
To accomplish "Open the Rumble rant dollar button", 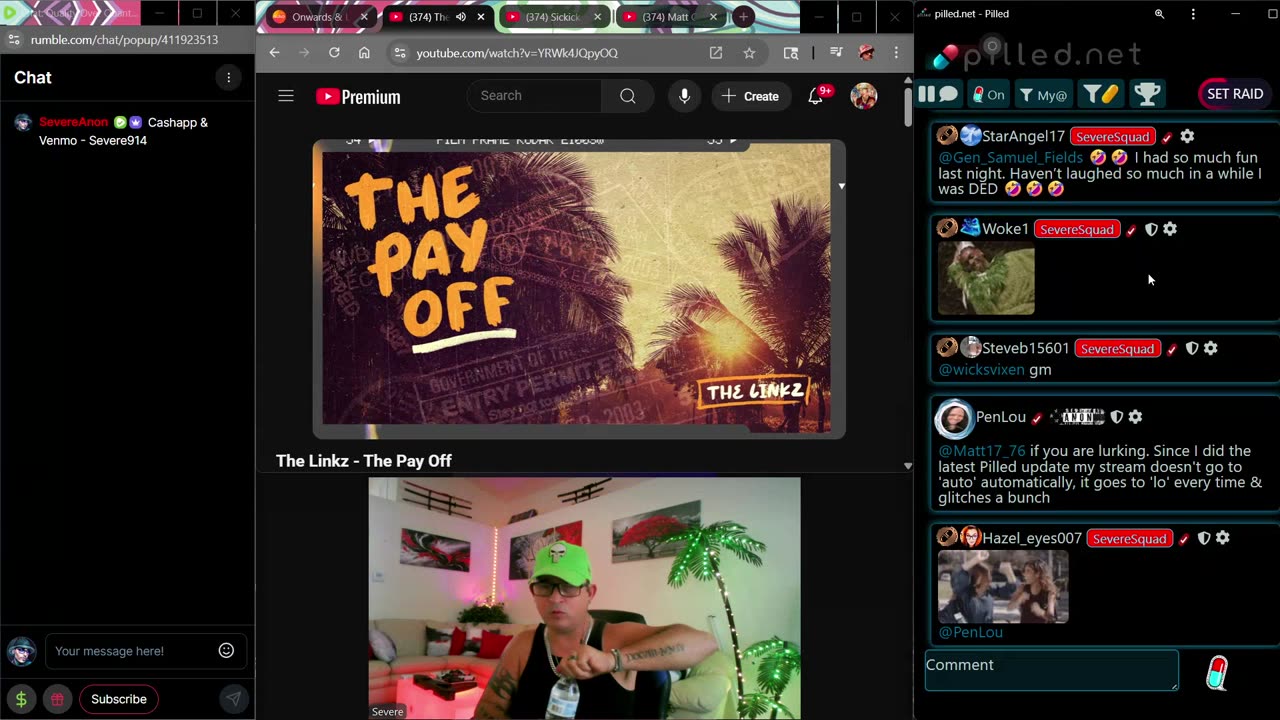I will point(21,699).
